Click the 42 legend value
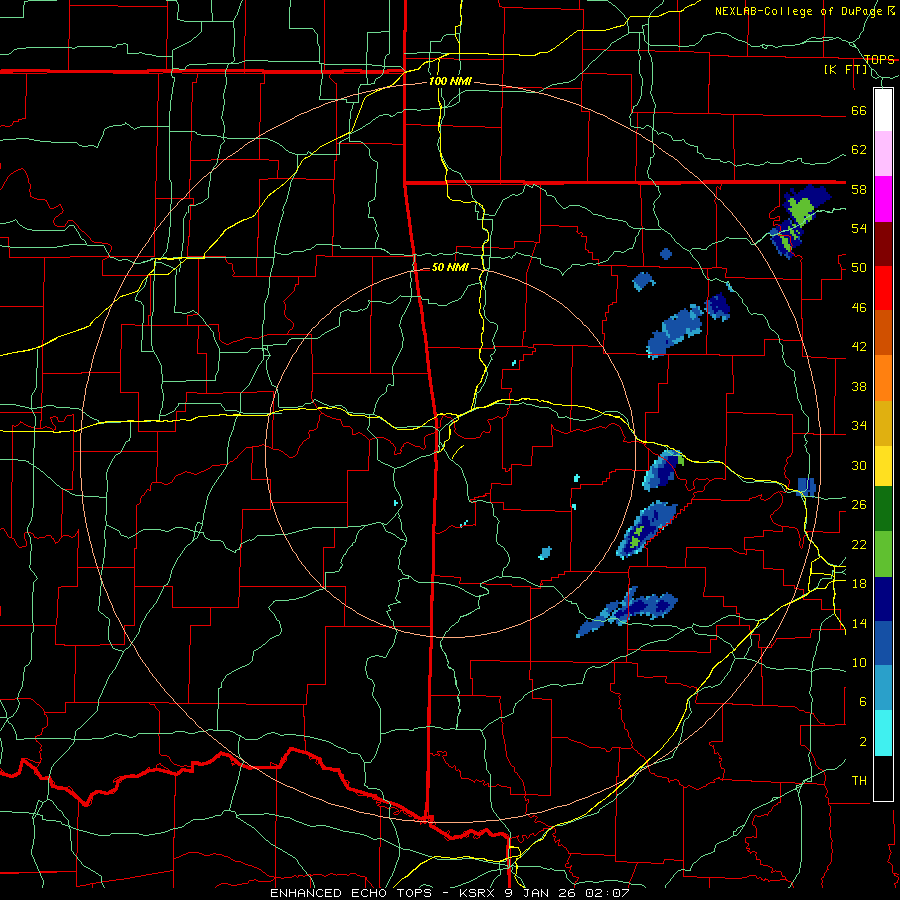 [x=859, y=347]
